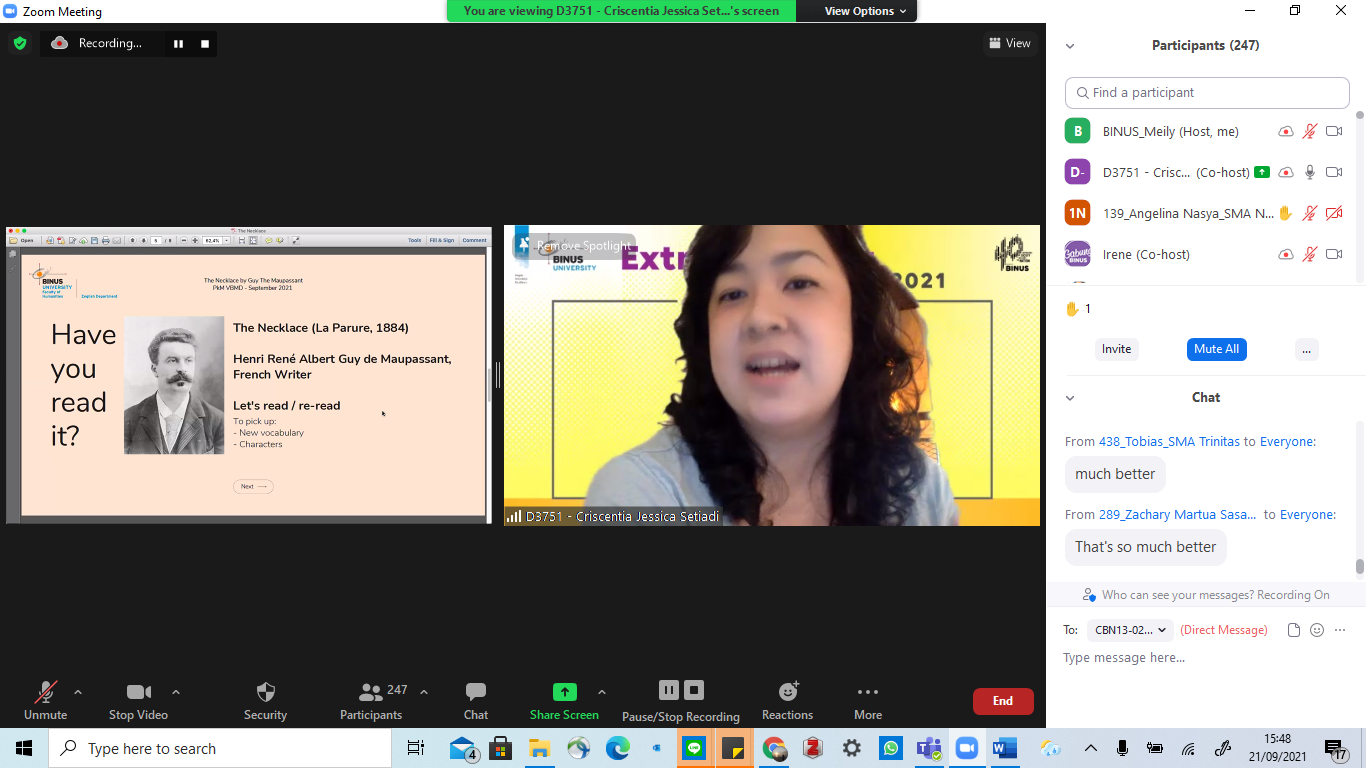This screenshot has width=1366, height=768.
Task: Open the More options menu
Action: point(868,692)
